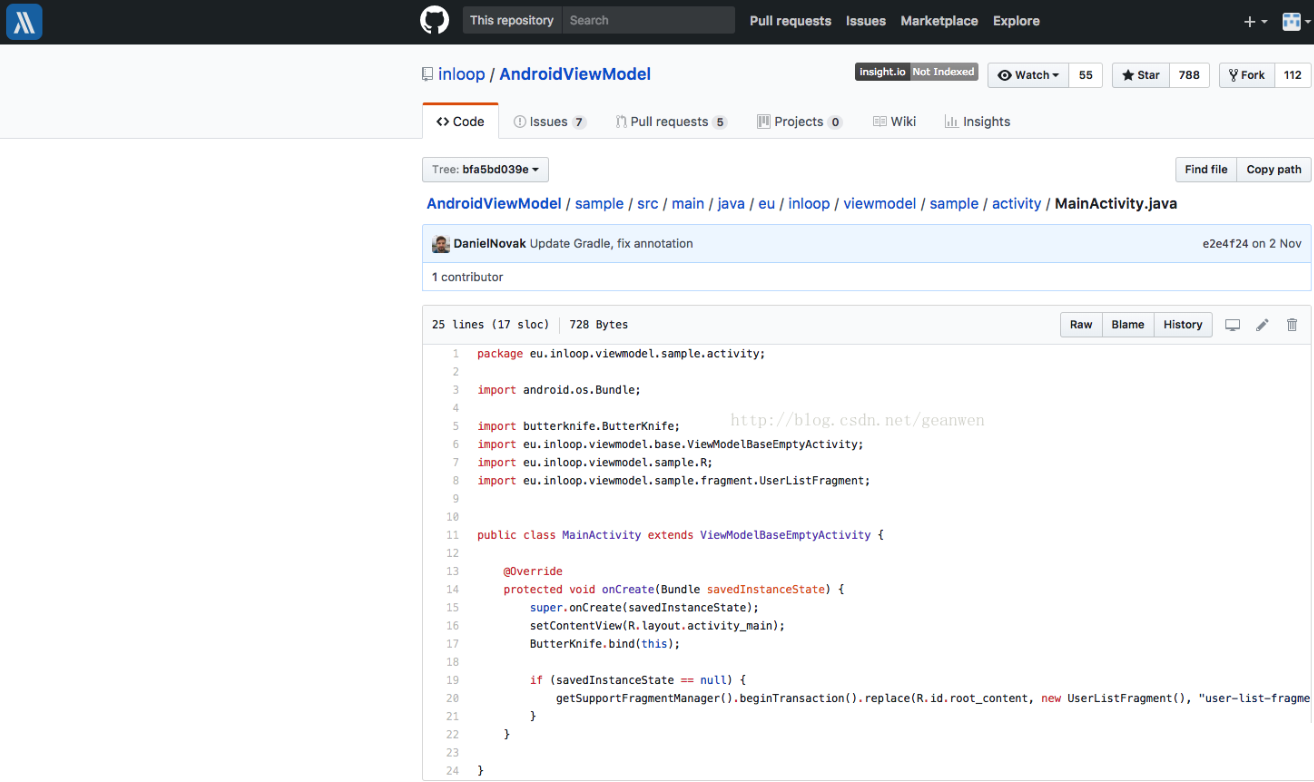Open the inloop owner link
Screen dimensions: 1314x782
point(461,74)
